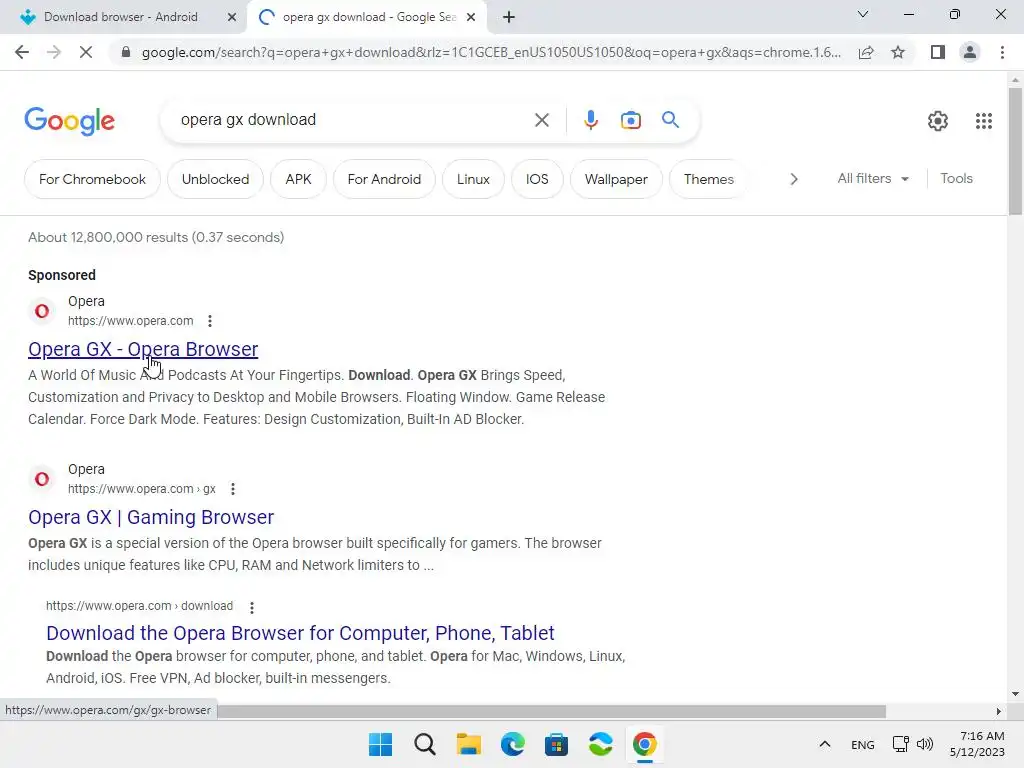Open the Chrome profile menu

click(x=970, y=52)
